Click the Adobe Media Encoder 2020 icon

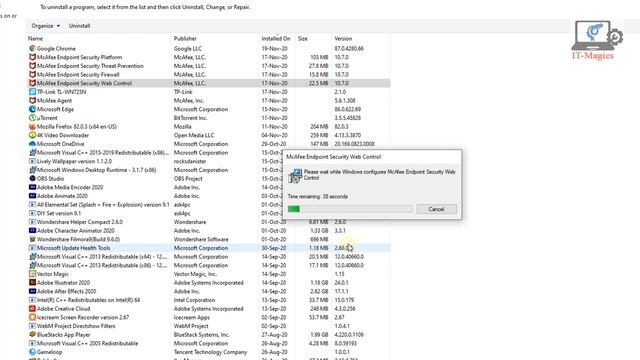tap(32, 187)
